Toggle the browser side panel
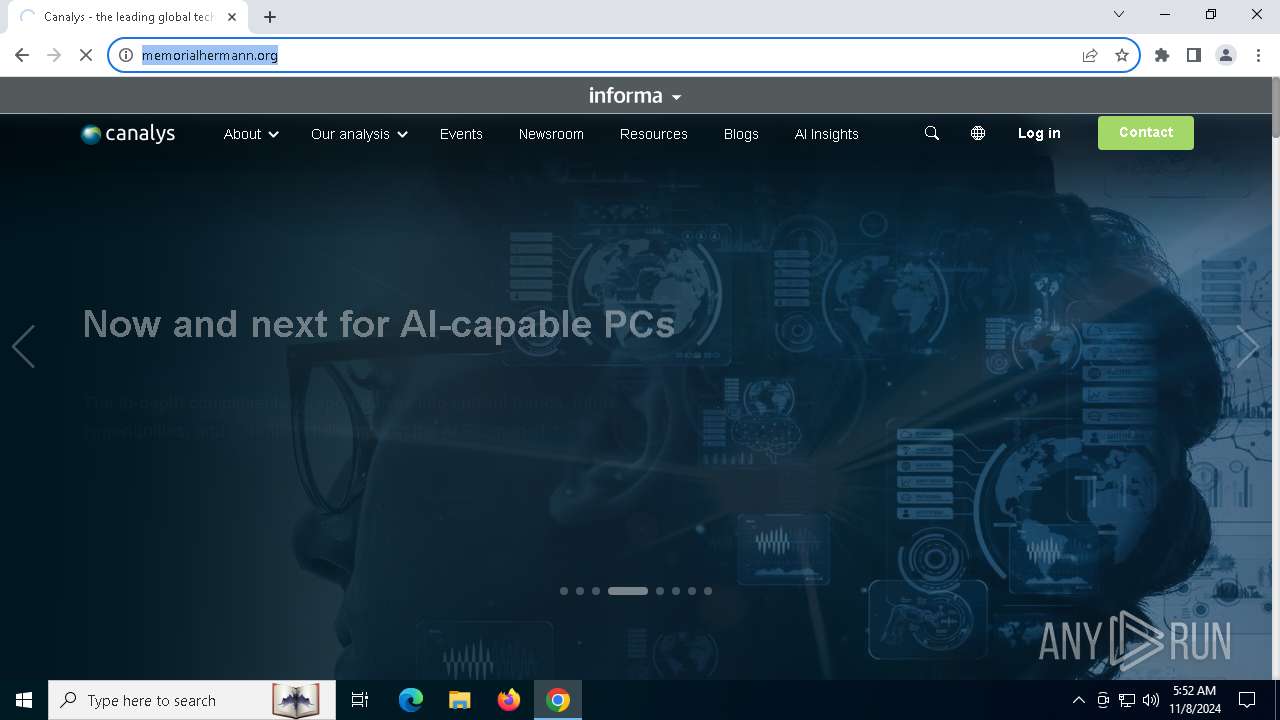The height and width of the screenshot is (720, 1280). click(1194, 55)
